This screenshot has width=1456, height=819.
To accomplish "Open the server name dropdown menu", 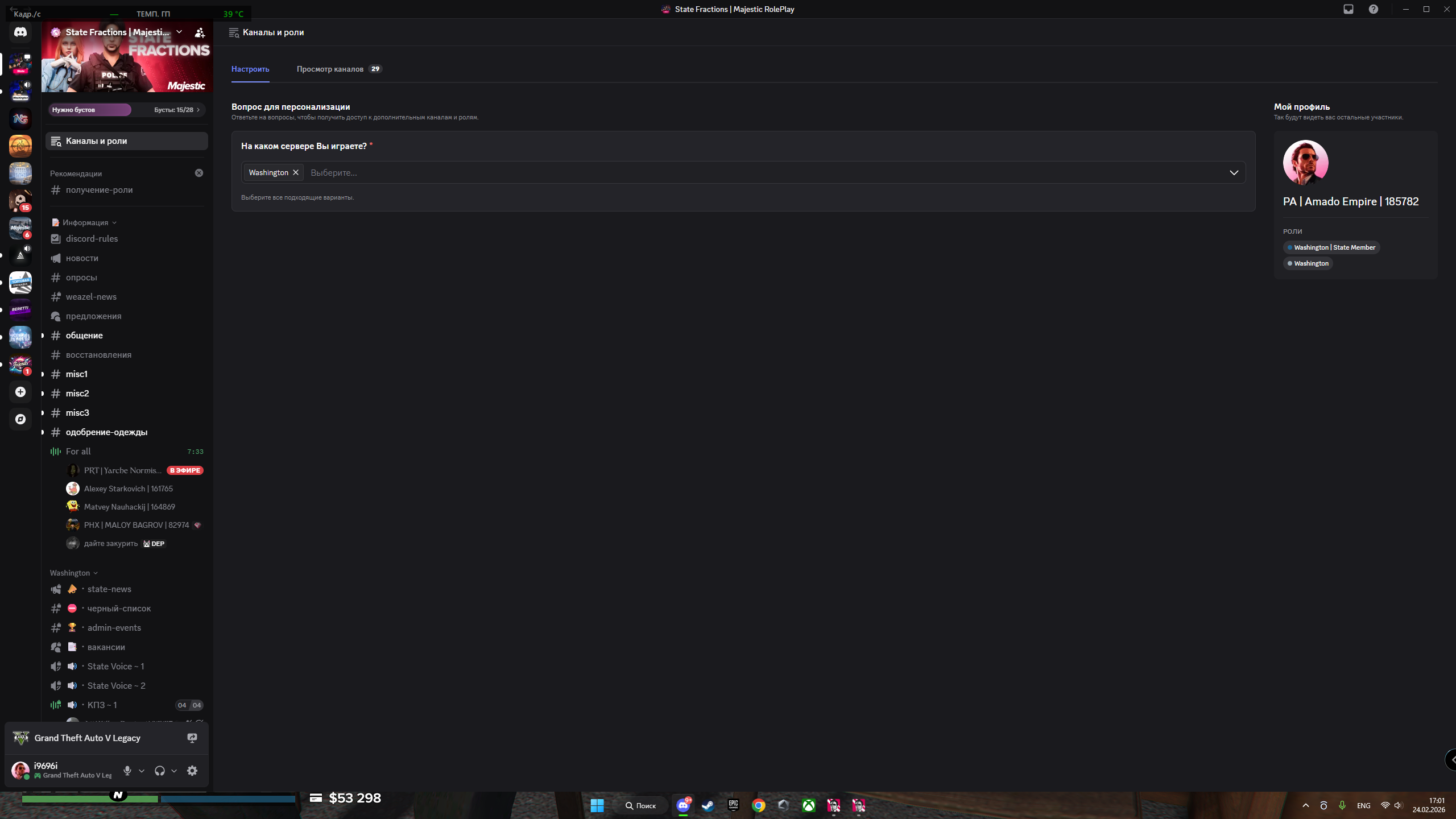I will pyautogui.click(x=179, y=32).
